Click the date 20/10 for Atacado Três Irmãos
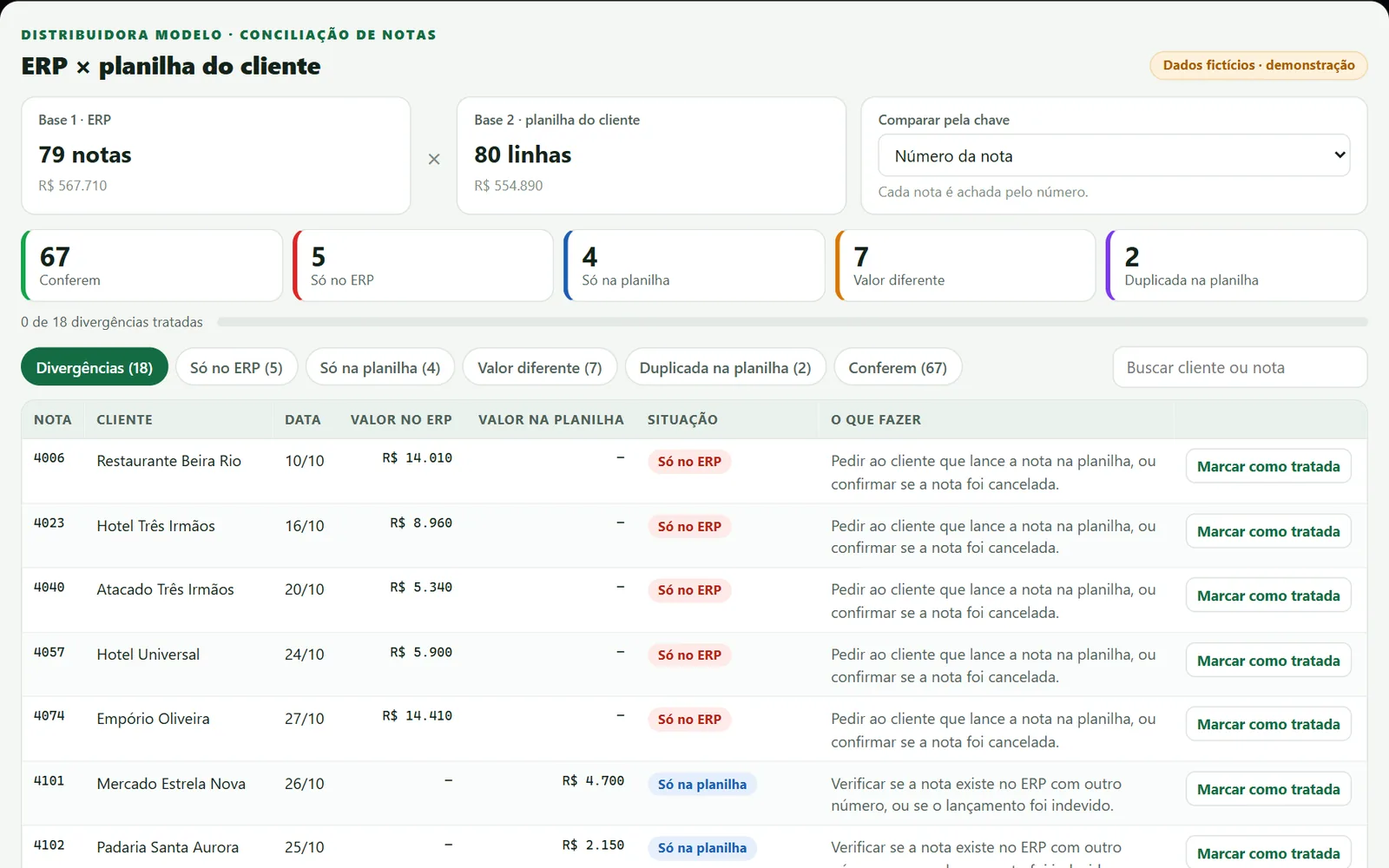Image resolution: width=1389 pixels, height=868 pixels. pyautogui.click(x=305, y=589)
